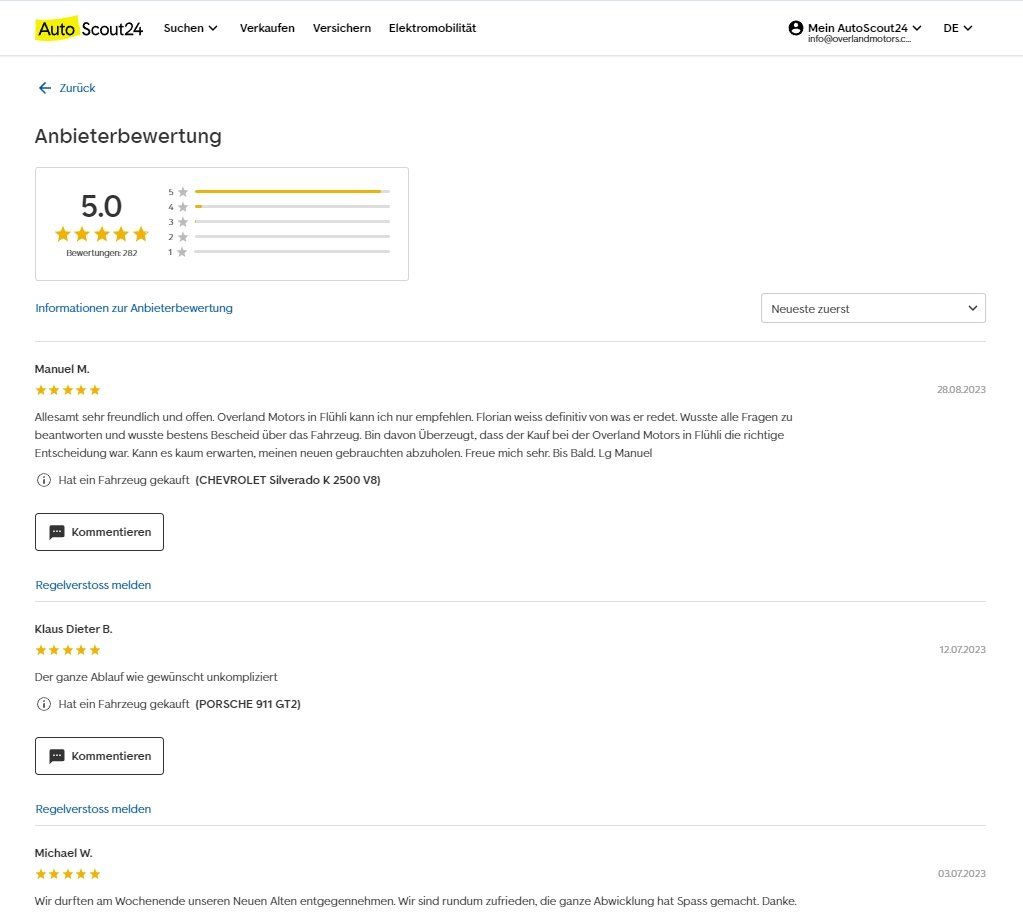
Task: Click the star icon in the 1-star row
Action: point(182,252)
